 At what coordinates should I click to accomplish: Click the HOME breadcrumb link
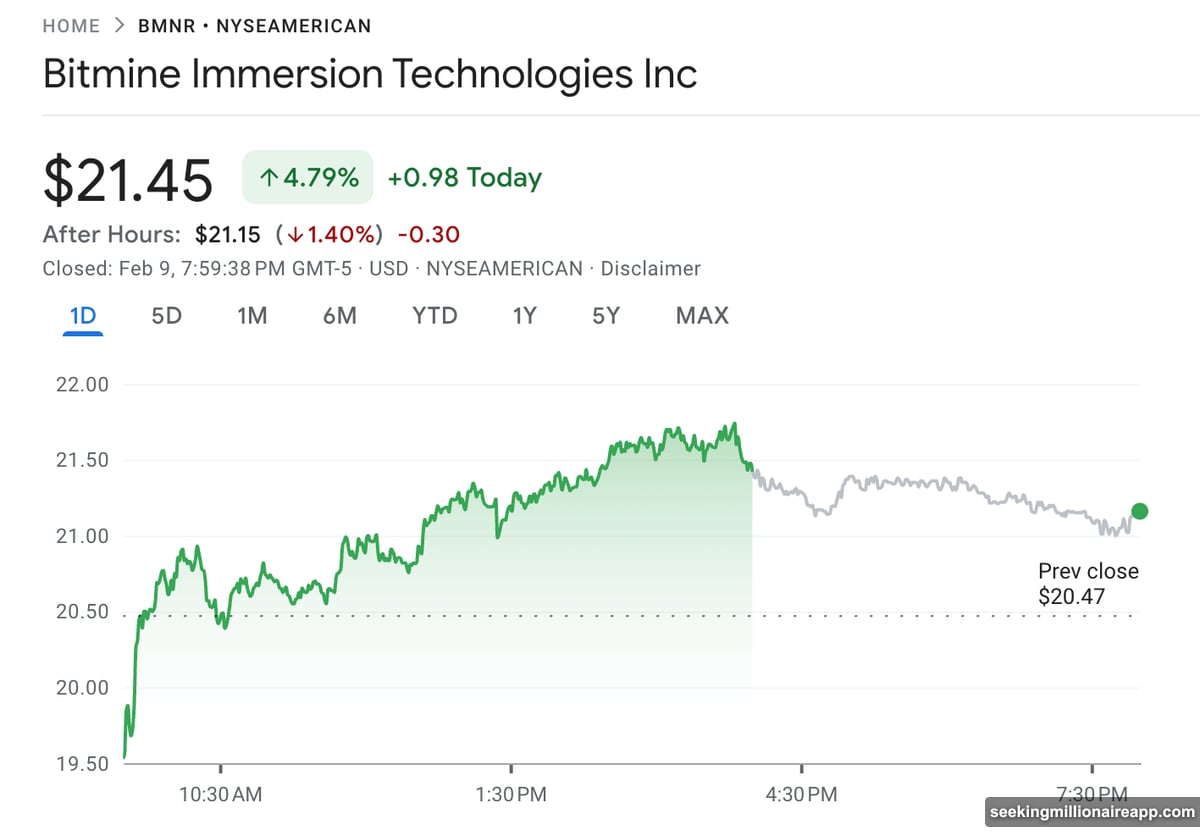click(71, 26)
